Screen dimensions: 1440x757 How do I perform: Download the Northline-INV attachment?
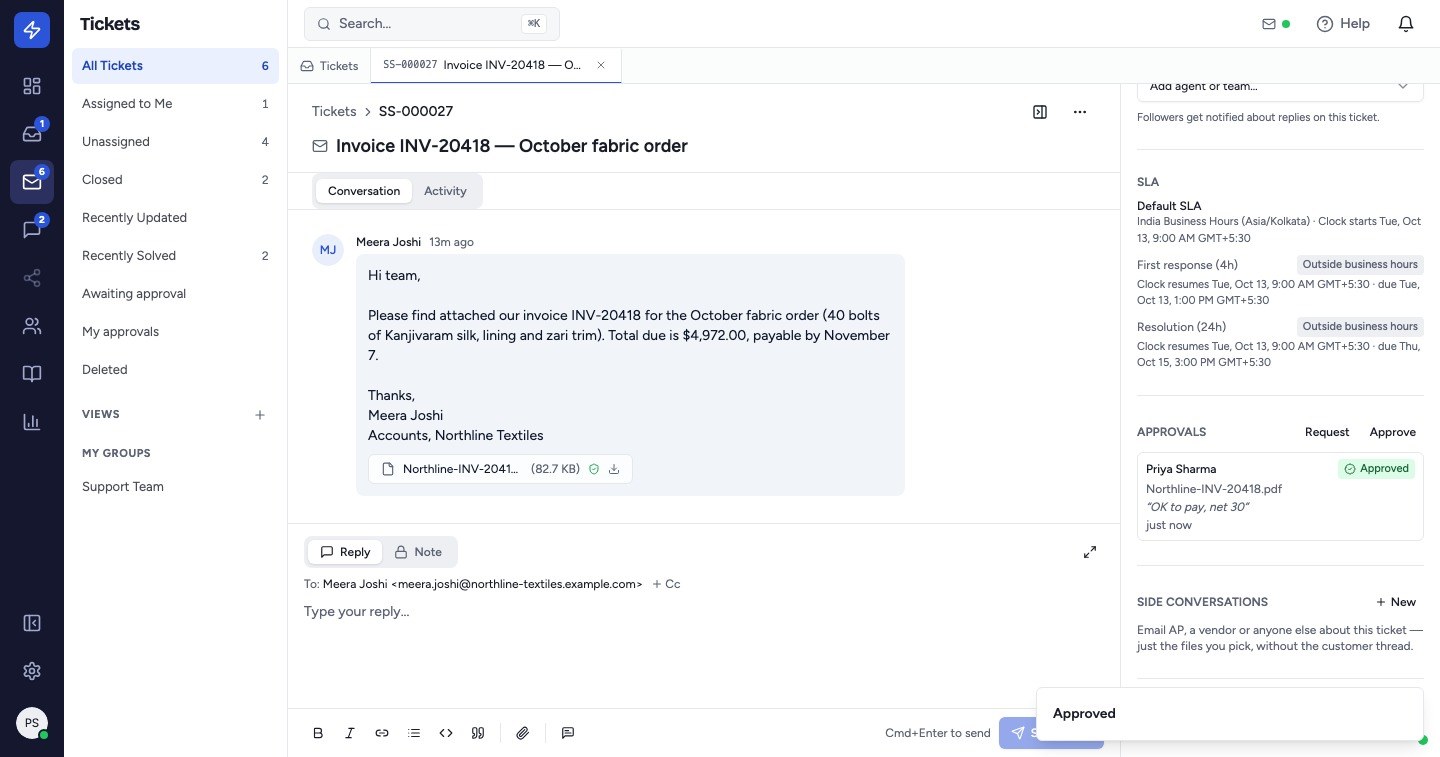(x=614, y=469)
